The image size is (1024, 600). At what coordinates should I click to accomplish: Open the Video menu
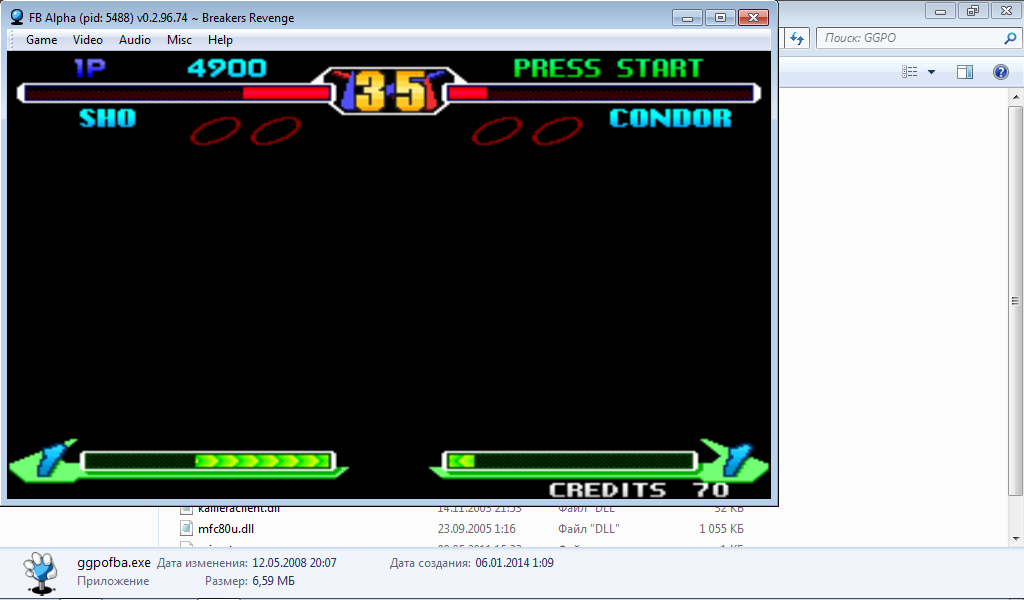click(88, 40)
